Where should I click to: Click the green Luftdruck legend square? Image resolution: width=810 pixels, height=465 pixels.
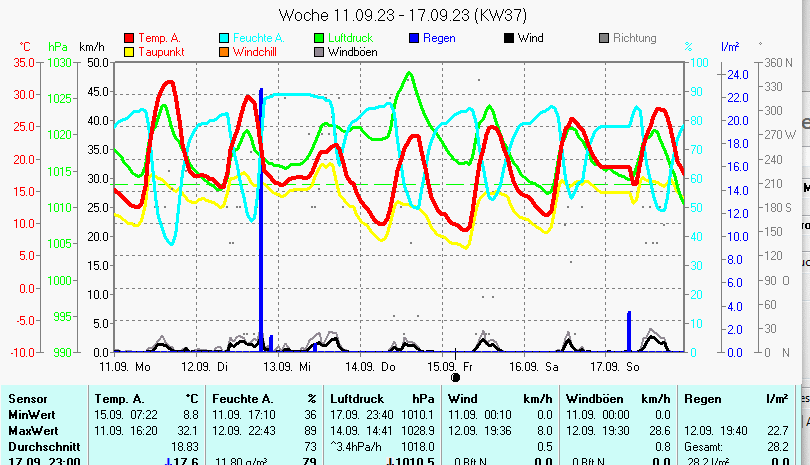pyautogui.click(x=319, y=38)
